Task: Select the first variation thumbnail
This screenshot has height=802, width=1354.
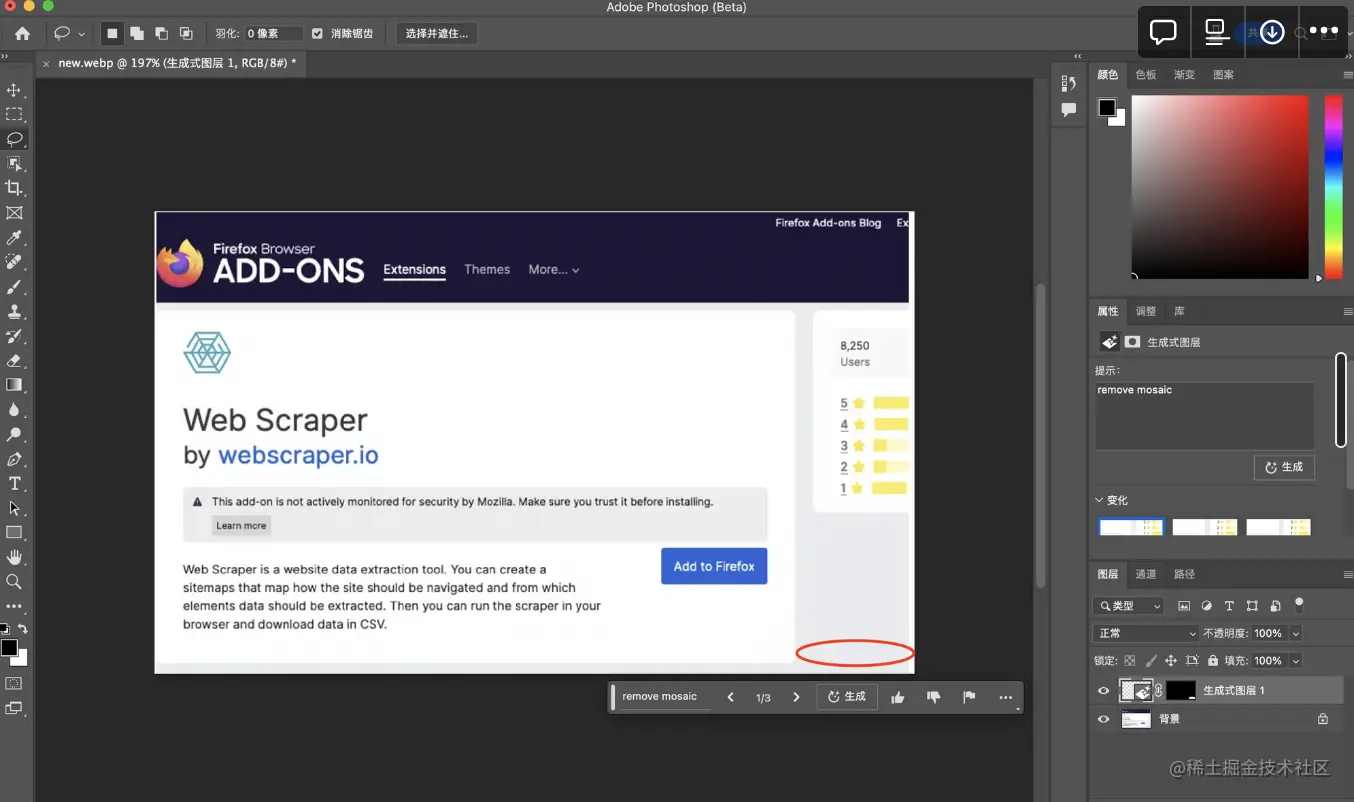Action: (1131, 527)
